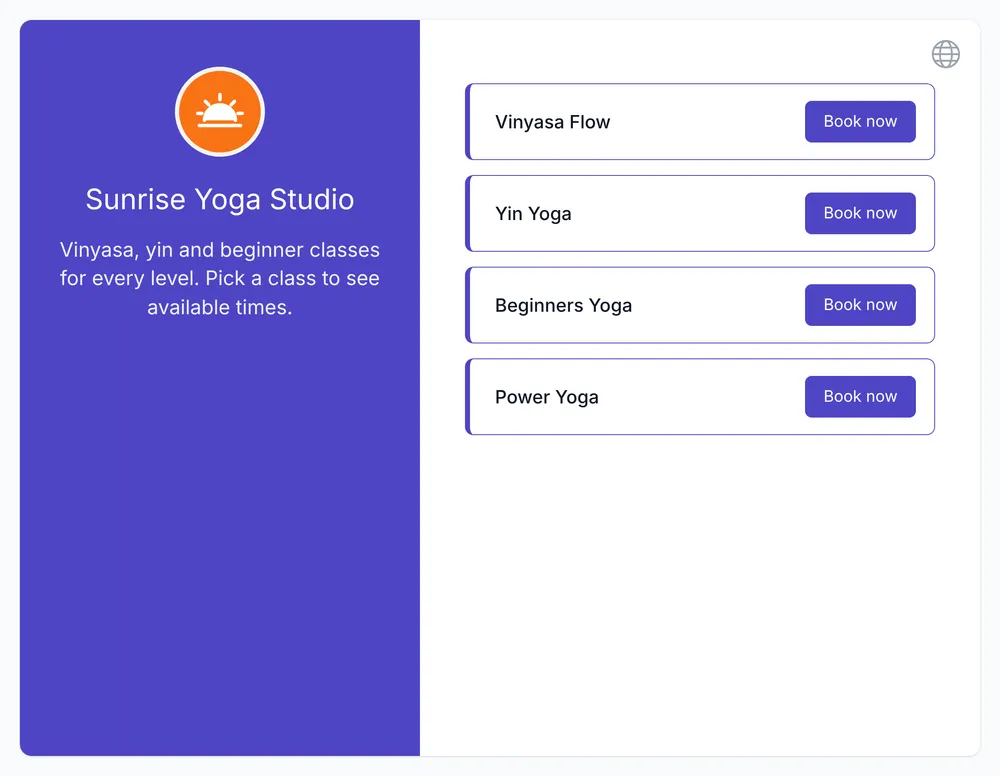
Task: Click the 'Sunrise Yoga Studio' heading
Action: (220, 200)
